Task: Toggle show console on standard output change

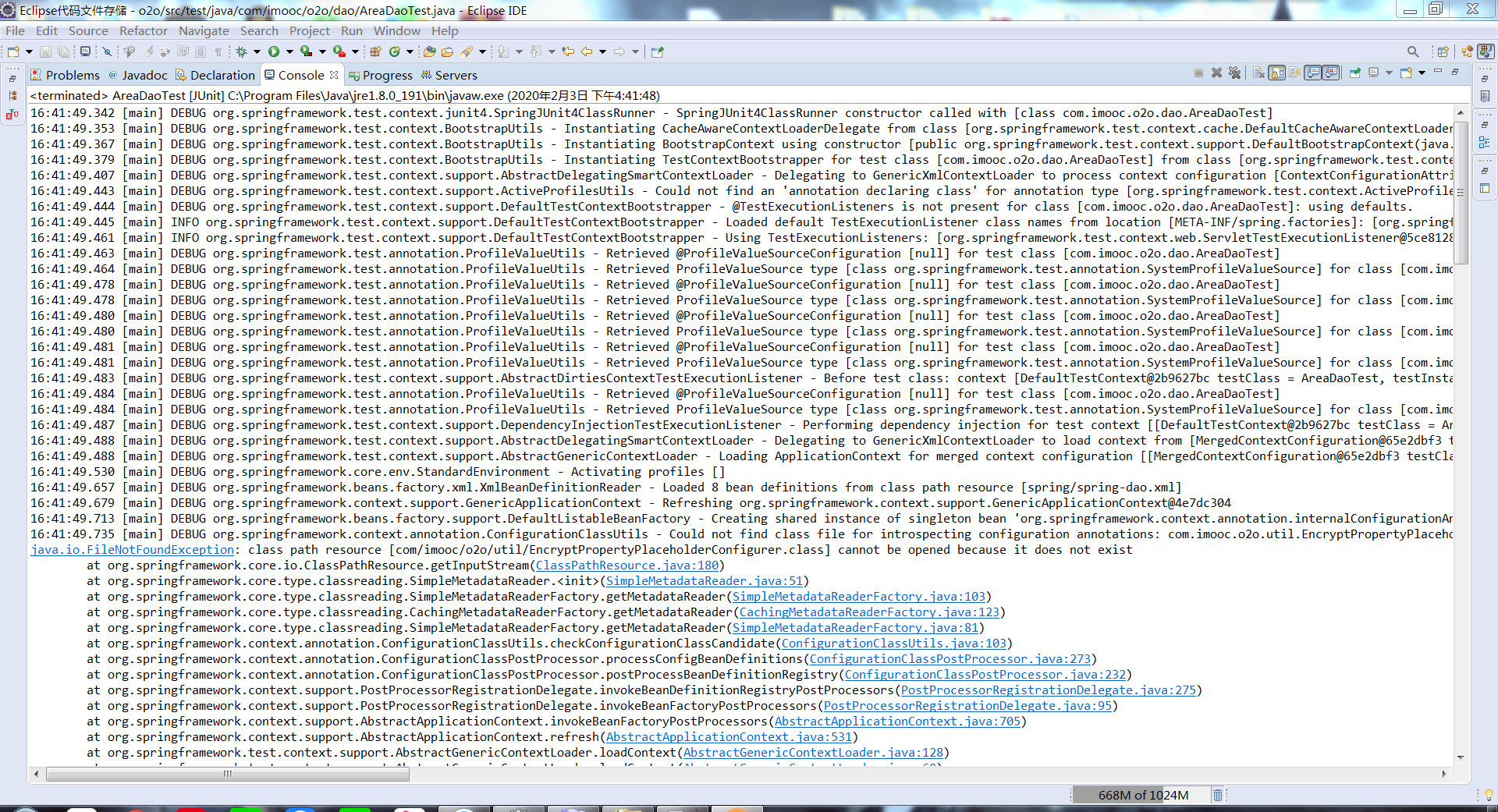Action: click(x=1312, y=73)
